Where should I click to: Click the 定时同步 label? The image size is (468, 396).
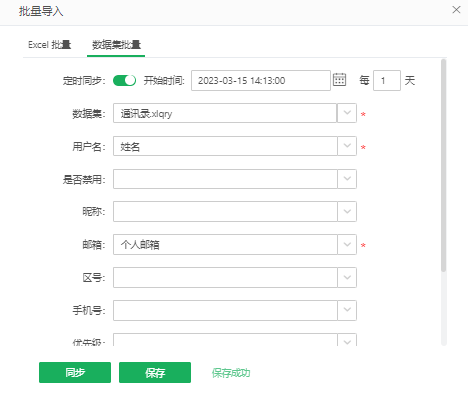[x=84, y=81]
